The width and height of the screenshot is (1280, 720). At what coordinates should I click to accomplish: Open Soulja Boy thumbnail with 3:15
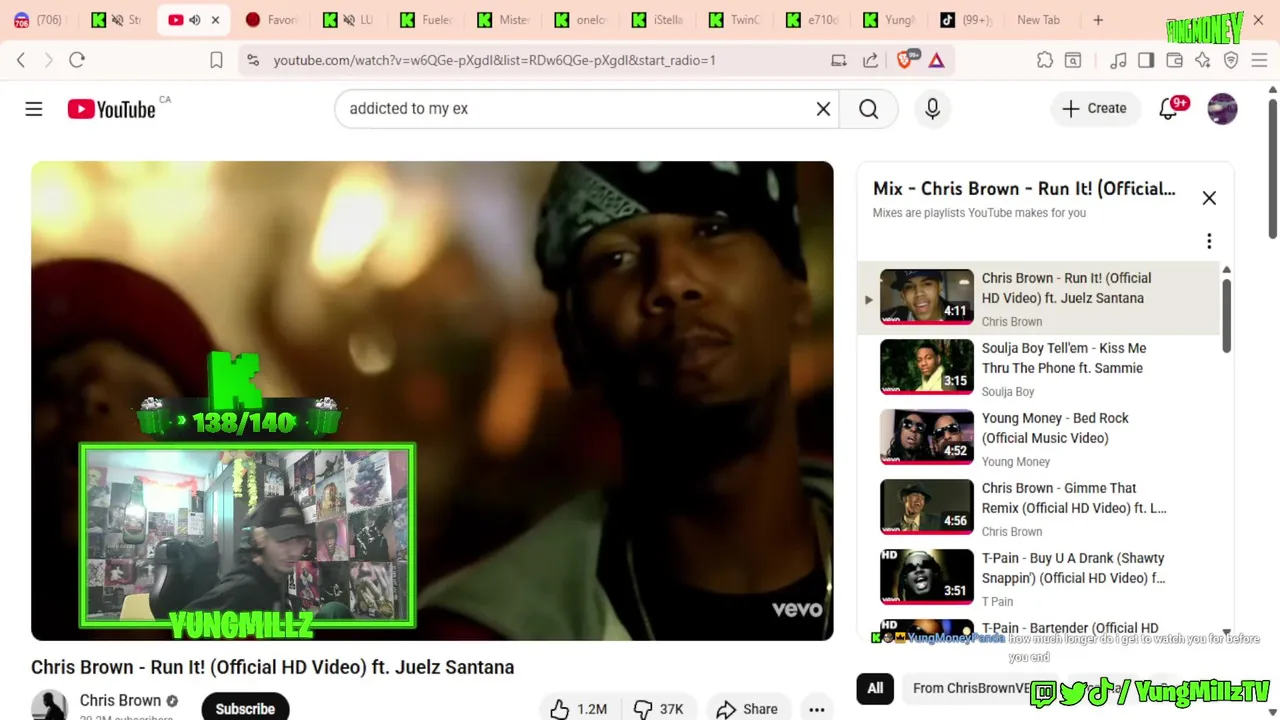point(926,367)
